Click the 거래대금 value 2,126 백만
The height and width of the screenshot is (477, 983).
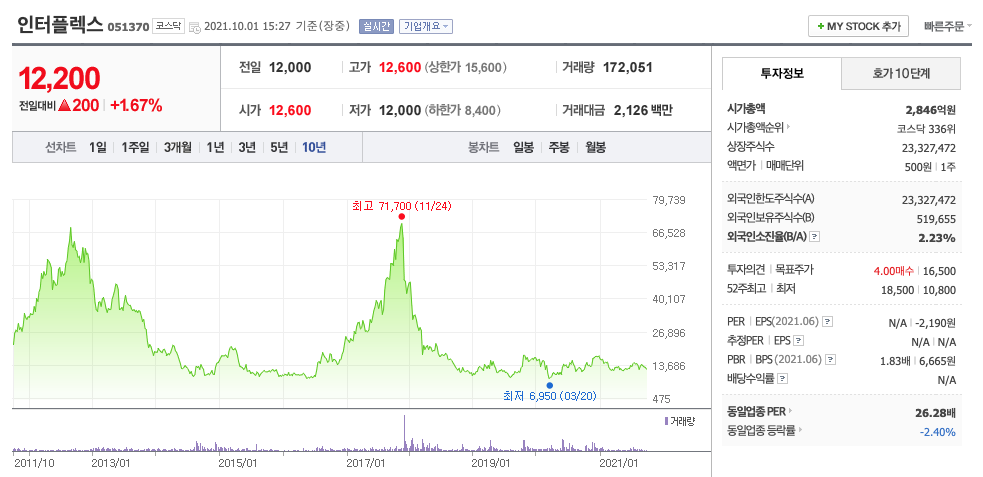pyautogui.click(x=643, y=111)
